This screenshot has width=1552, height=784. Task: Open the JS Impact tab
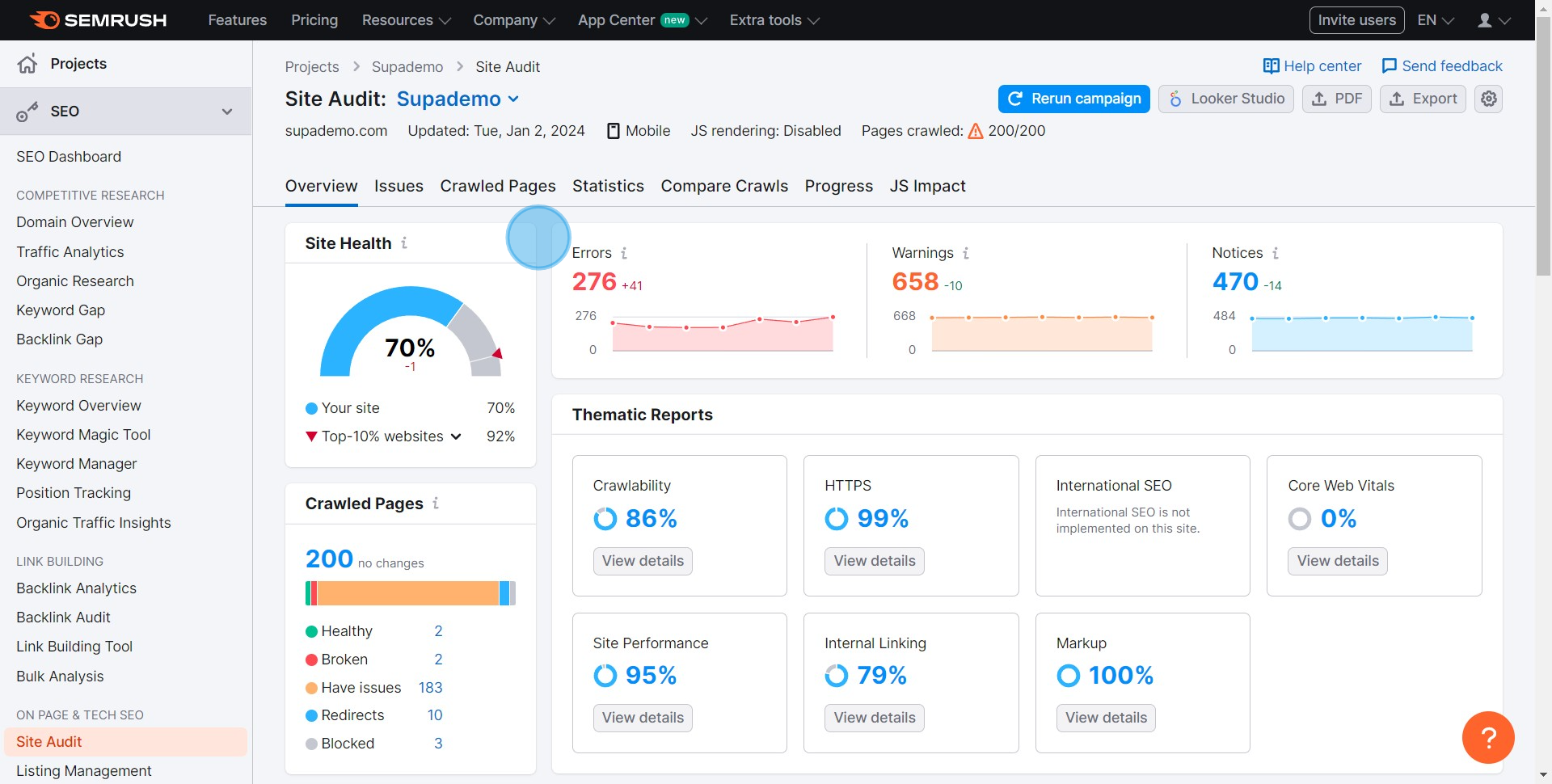[928, 186]
